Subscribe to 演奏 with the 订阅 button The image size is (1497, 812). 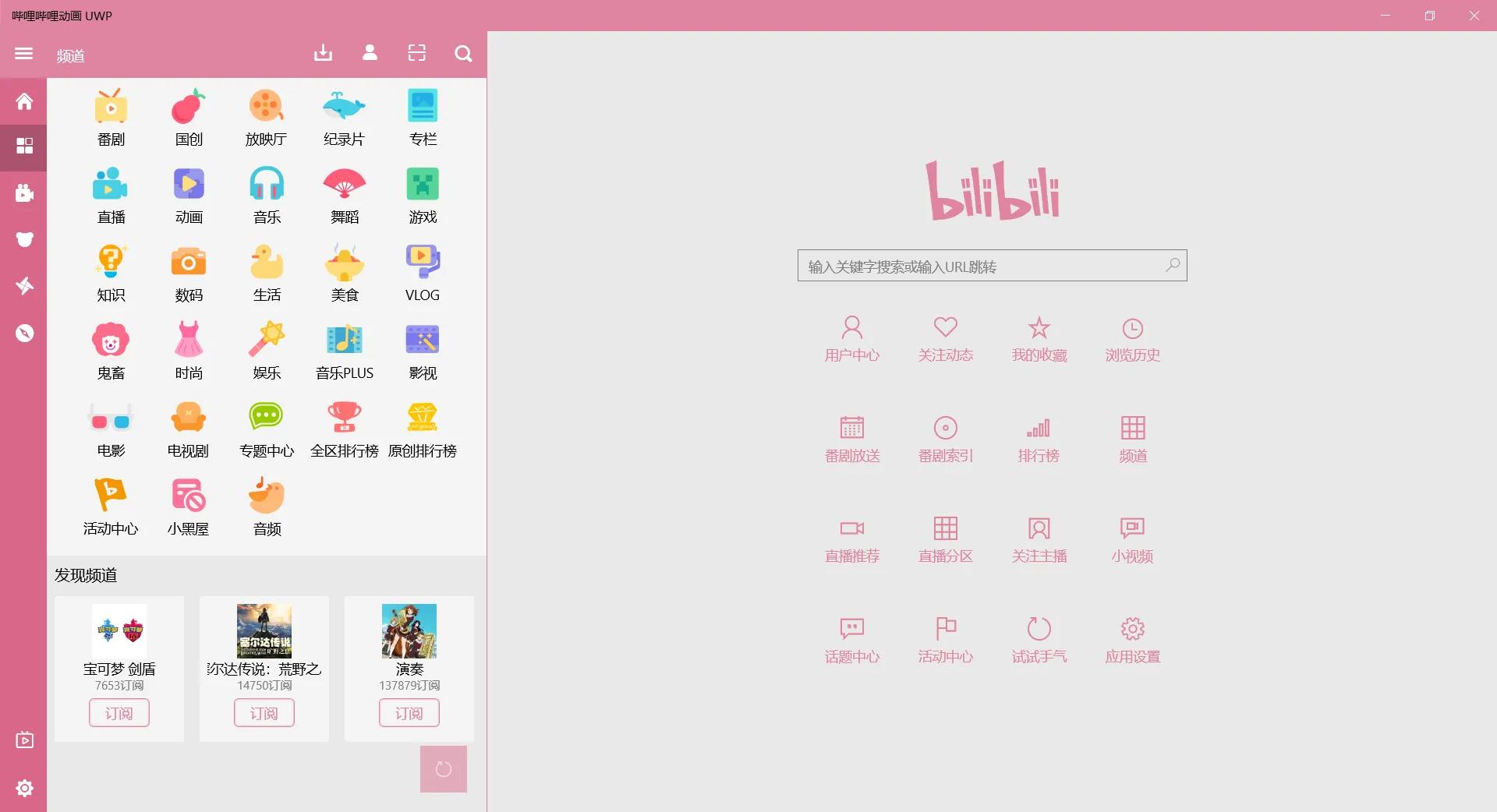pos(409,712)
